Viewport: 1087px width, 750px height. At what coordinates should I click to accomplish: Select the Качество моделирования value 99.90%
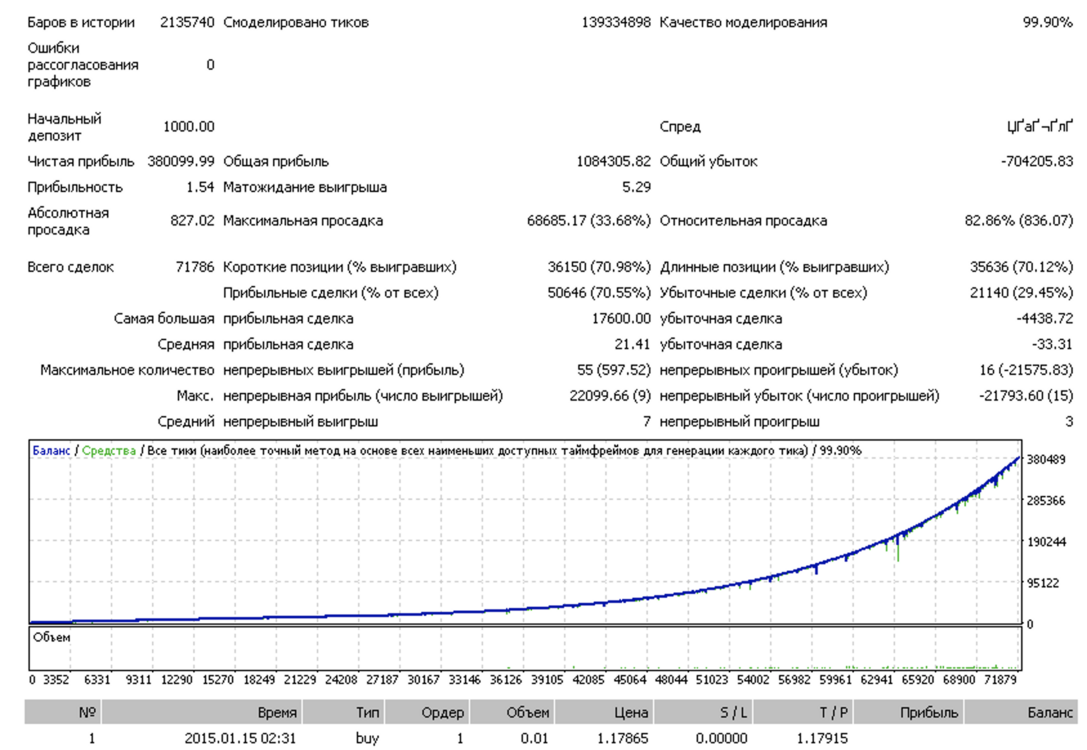1047,22
